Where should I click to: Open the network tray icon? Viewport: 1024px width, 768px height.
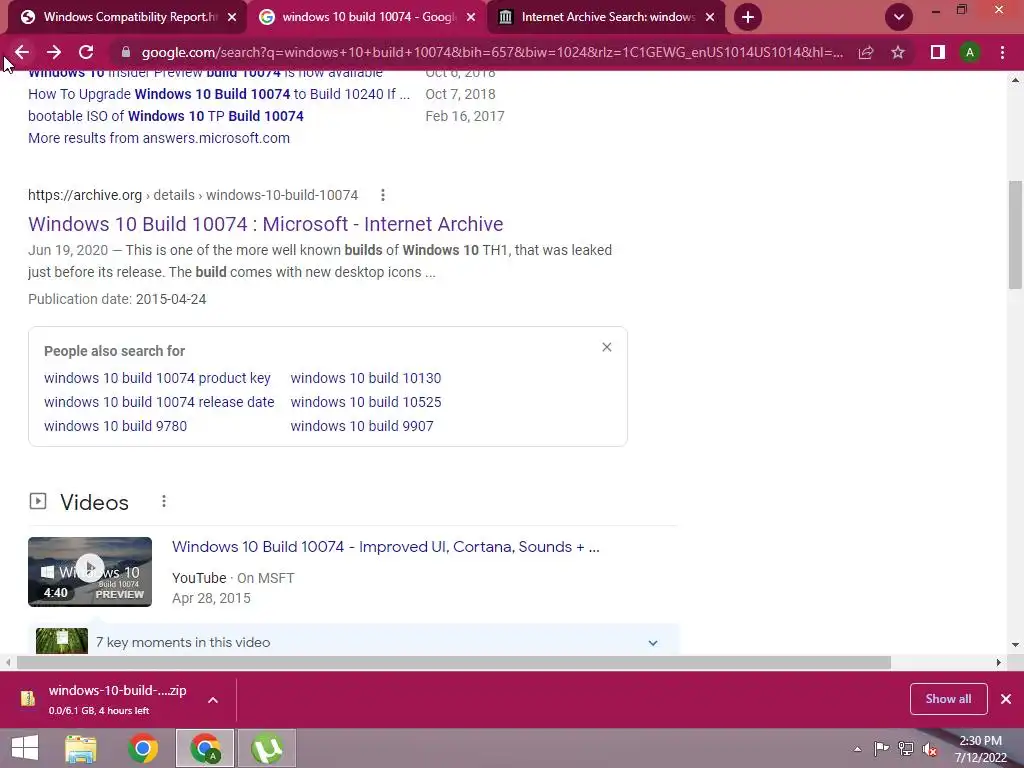point(906,748)
